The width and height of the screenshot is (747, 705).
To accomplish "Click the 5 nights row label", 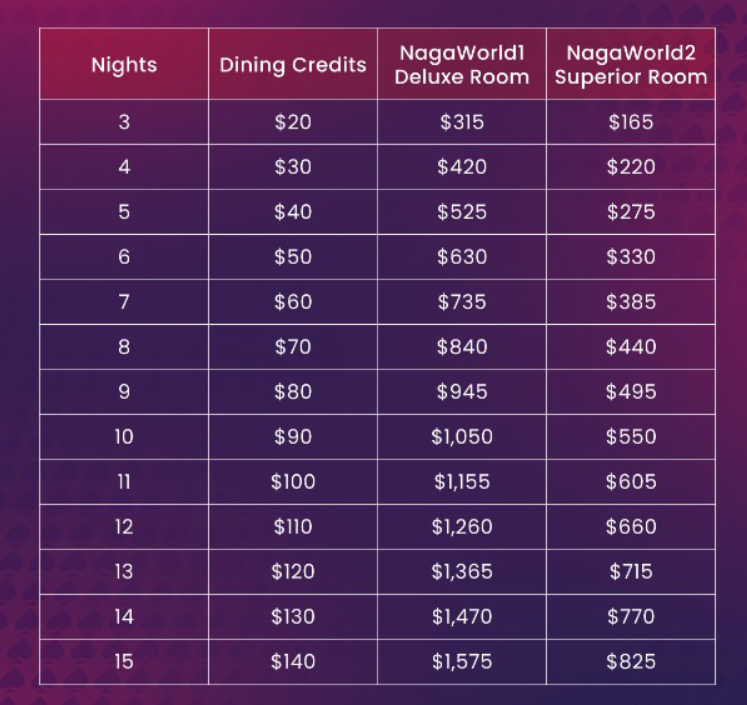I will point(124,212).
